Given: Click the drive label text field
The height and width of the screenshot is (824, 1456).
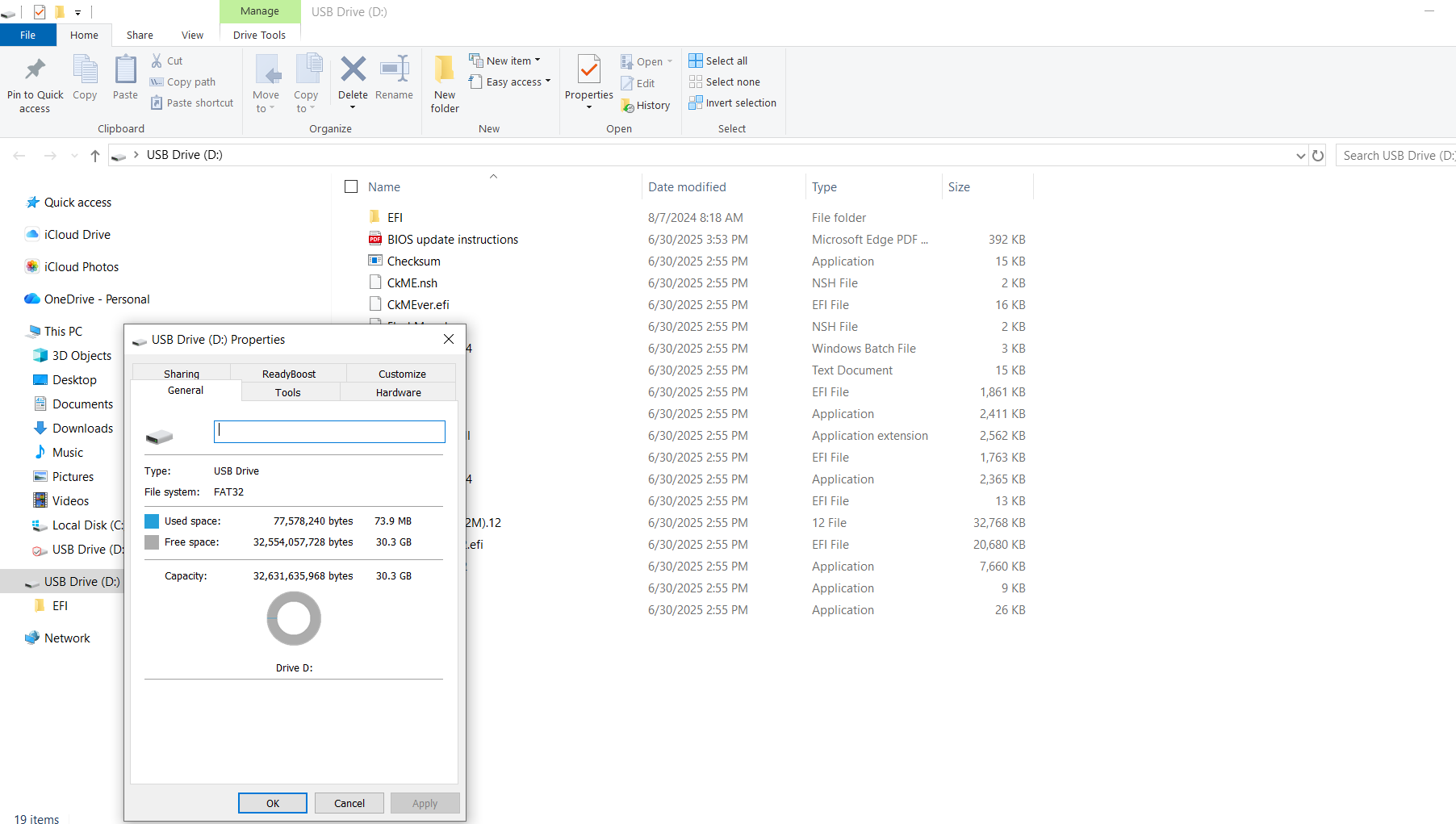Looking at the screenshot, I should coord(329,431).
